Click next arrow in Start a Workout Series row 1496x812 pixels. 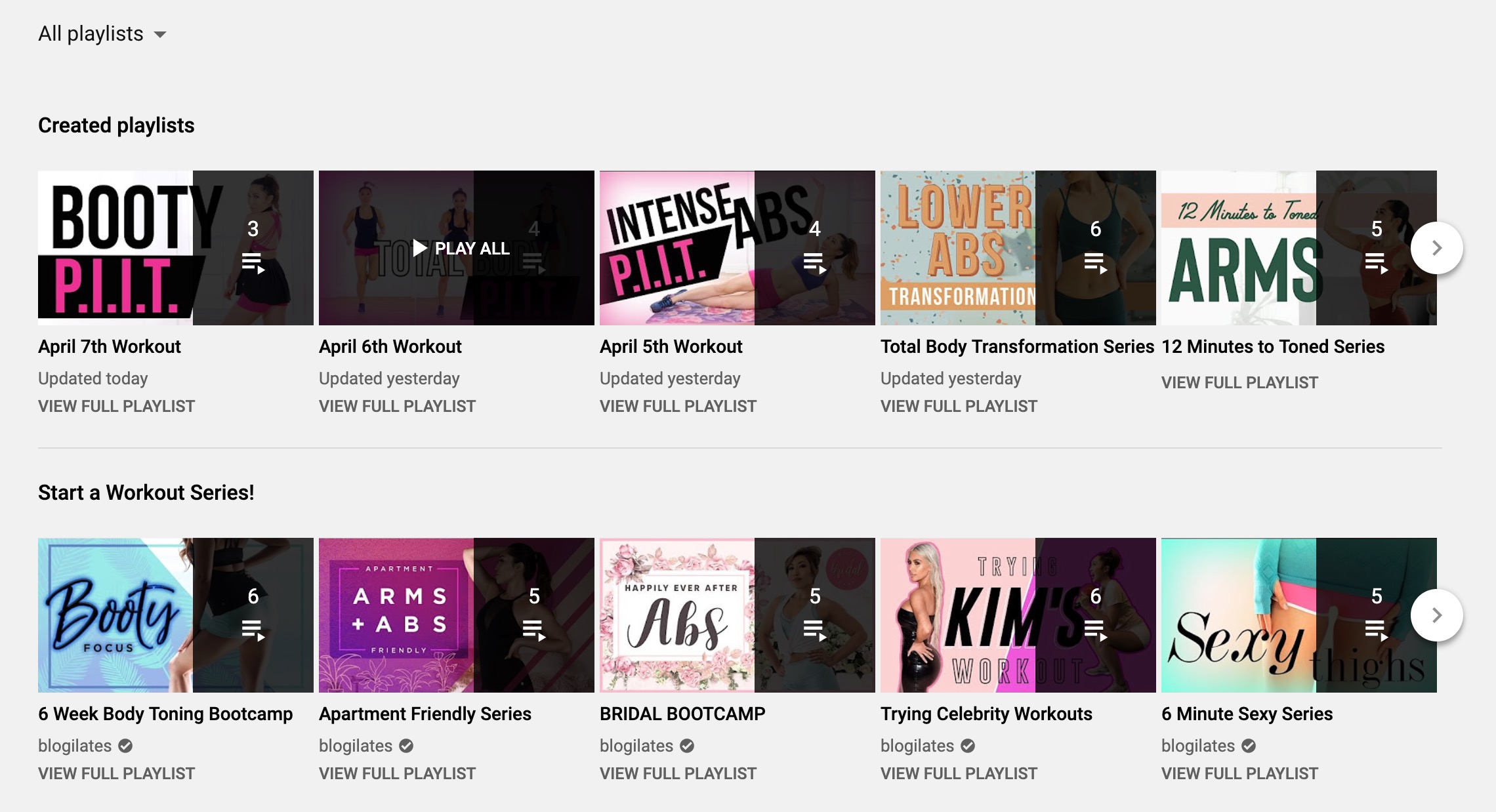[x=1436, y=615]
